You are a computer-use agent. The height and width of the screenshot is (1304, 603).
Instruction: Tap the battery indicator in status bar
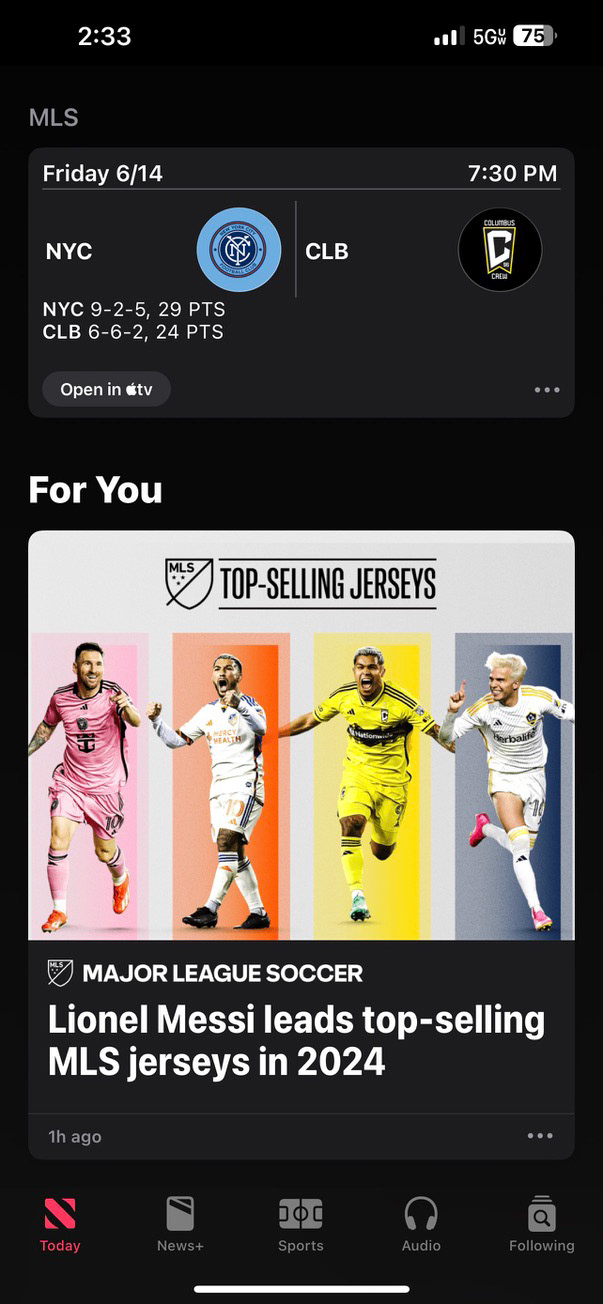tap(534, 36)
